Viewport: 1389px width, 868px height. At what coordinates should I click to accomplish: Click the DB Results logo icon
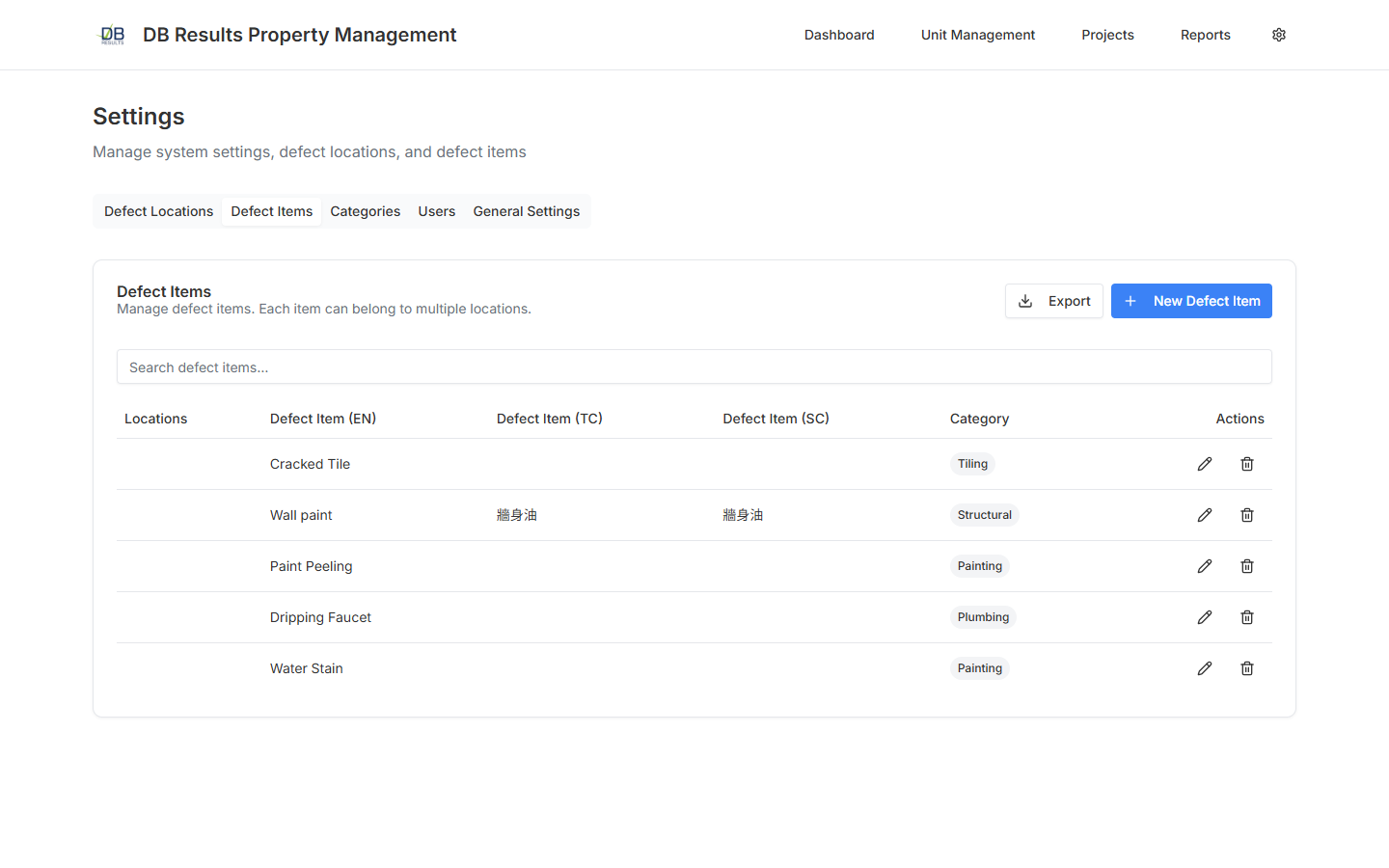click(113, 35)
